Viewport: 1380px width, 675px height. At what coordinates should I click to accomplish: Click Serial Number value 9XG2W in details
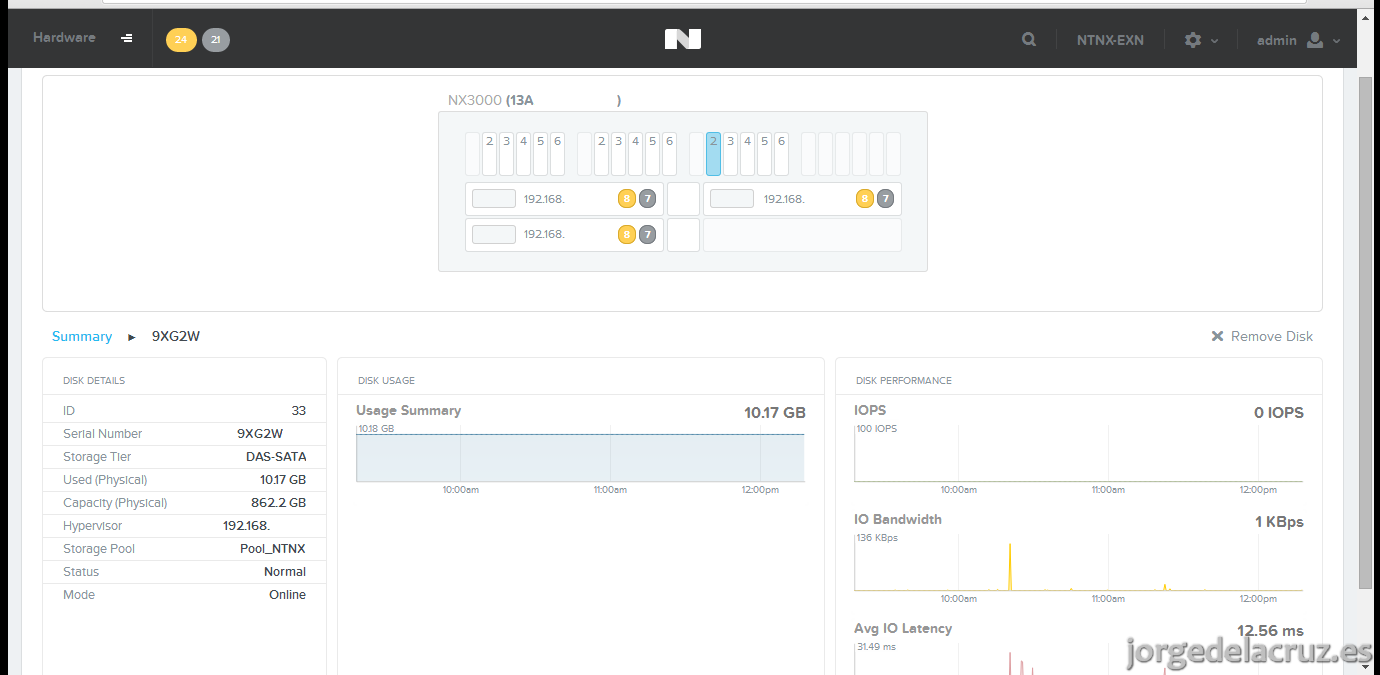260,434
